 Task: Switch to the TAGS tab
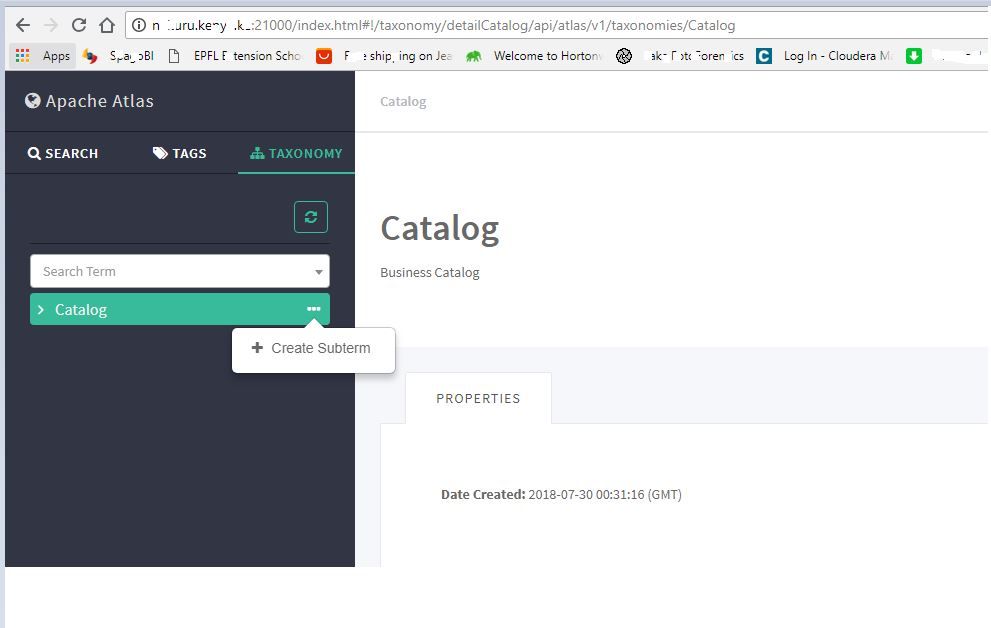[179, 153]
